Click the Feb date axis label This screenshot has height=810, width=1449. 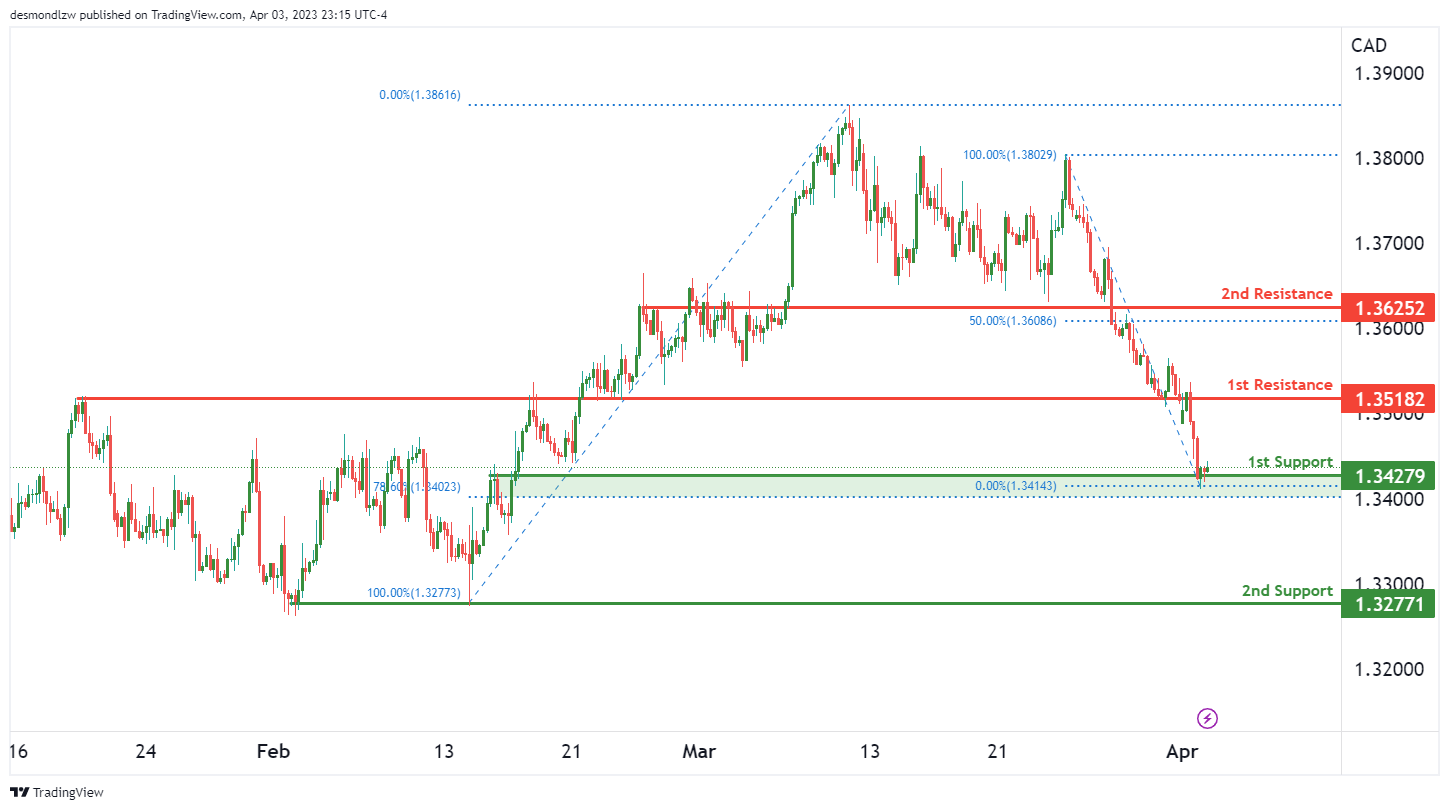(273, 752)
